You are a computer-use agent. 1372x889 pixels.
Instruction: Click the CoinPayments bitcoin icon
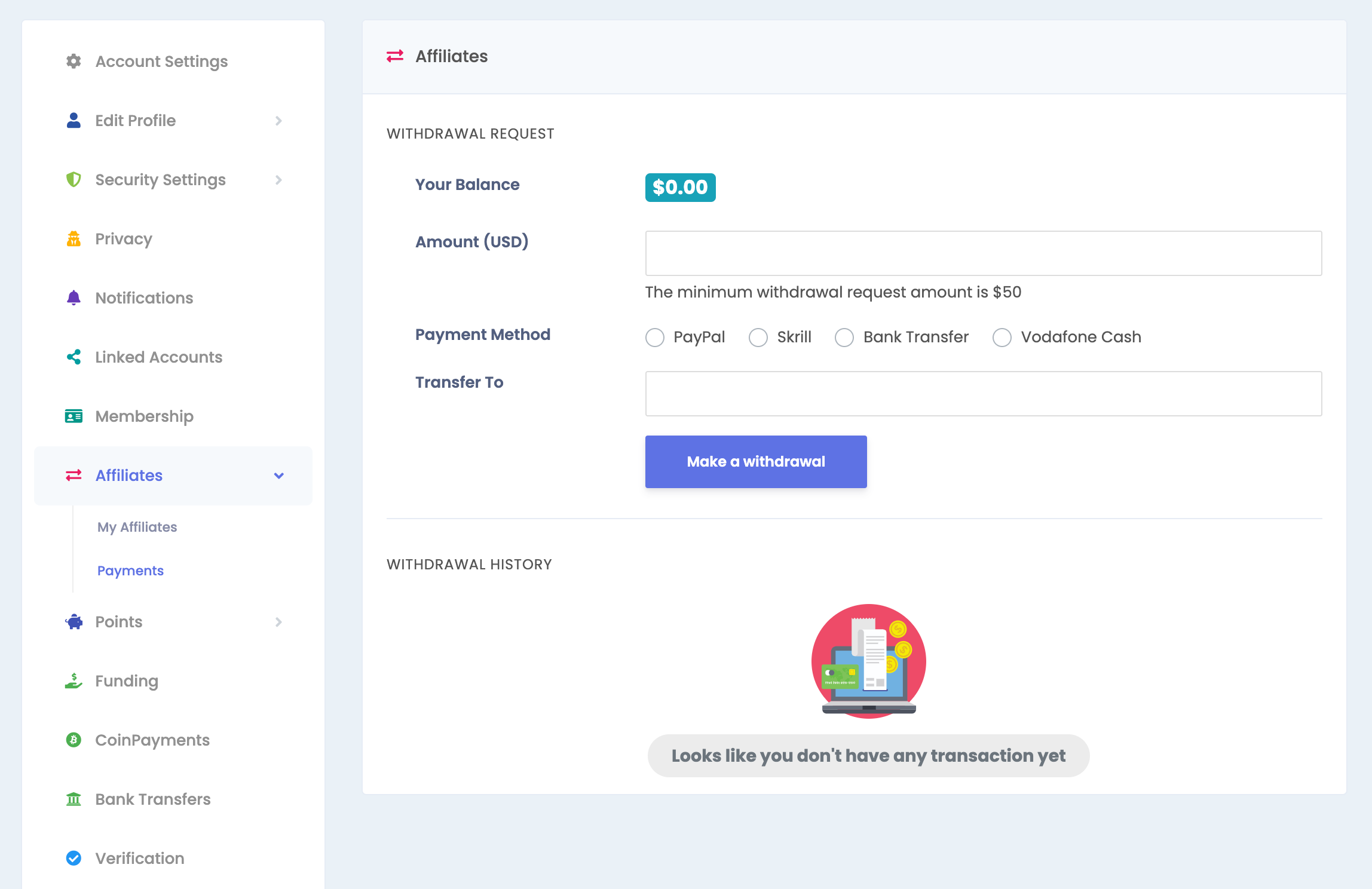pyautogui.click(x=73, y=740)
